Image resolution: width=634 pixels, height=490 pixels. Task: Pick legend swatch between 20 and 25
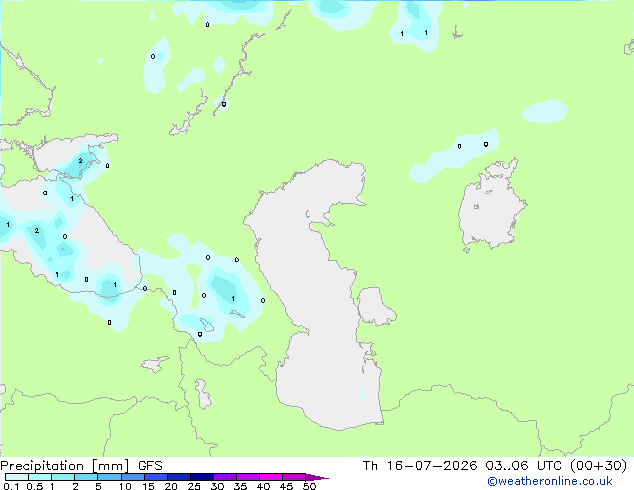178,477
